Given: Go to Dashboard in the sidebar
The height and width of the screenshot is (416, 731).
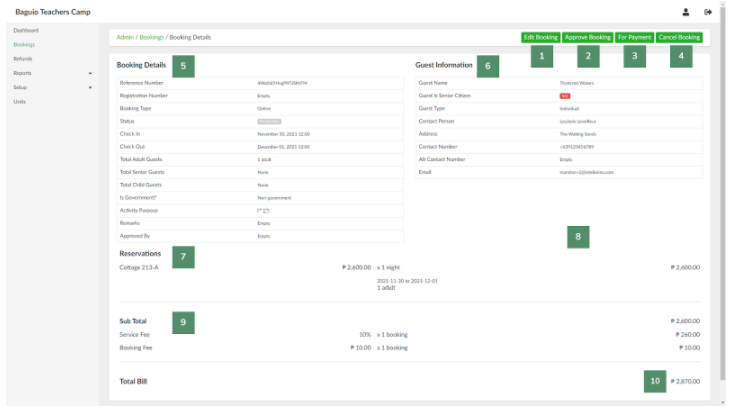Looking at the screenshot, I should pyautogui.click(x=25, y=31).
